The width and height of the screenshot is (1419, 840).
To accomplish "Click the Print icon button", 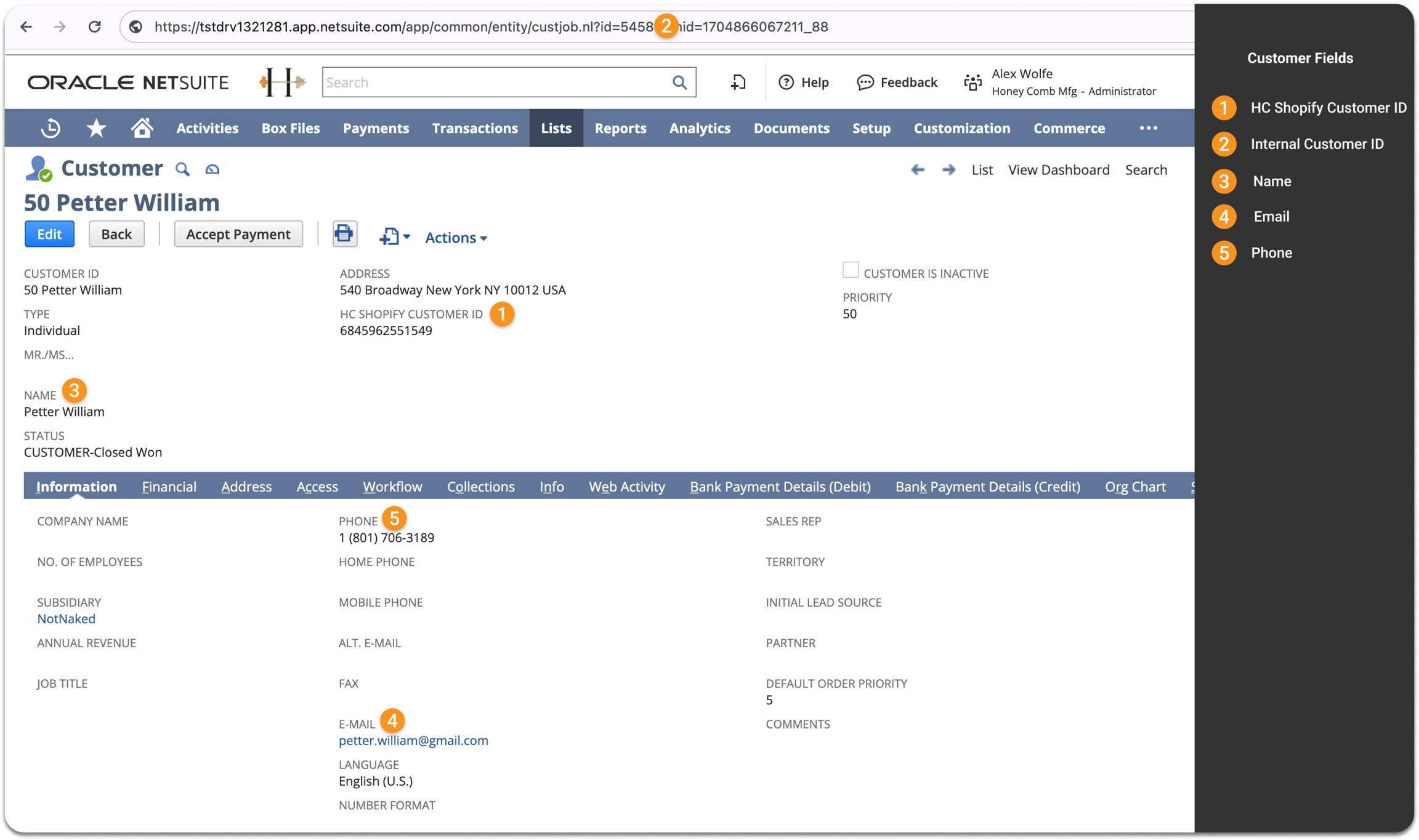I will click(344, 234).
